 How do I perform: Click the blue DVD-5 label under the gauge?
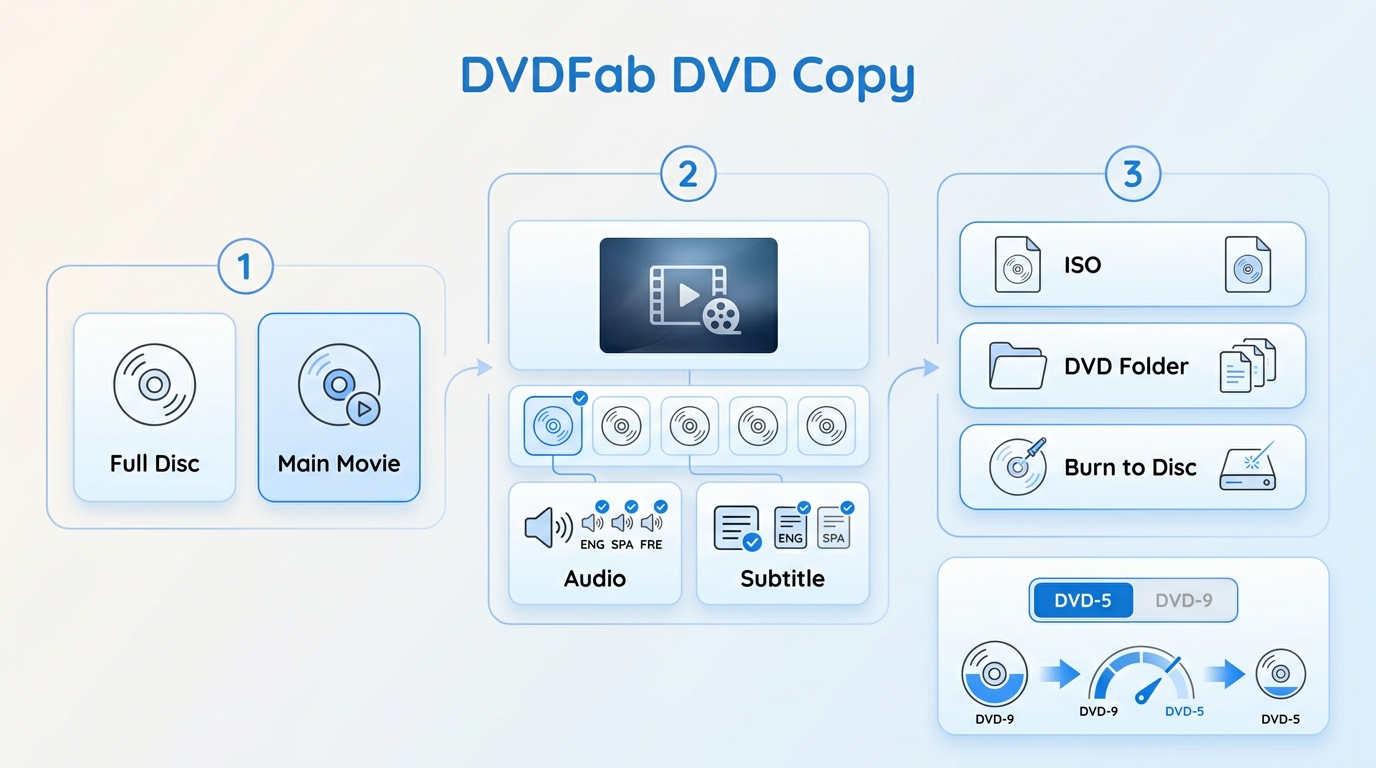1184,712
